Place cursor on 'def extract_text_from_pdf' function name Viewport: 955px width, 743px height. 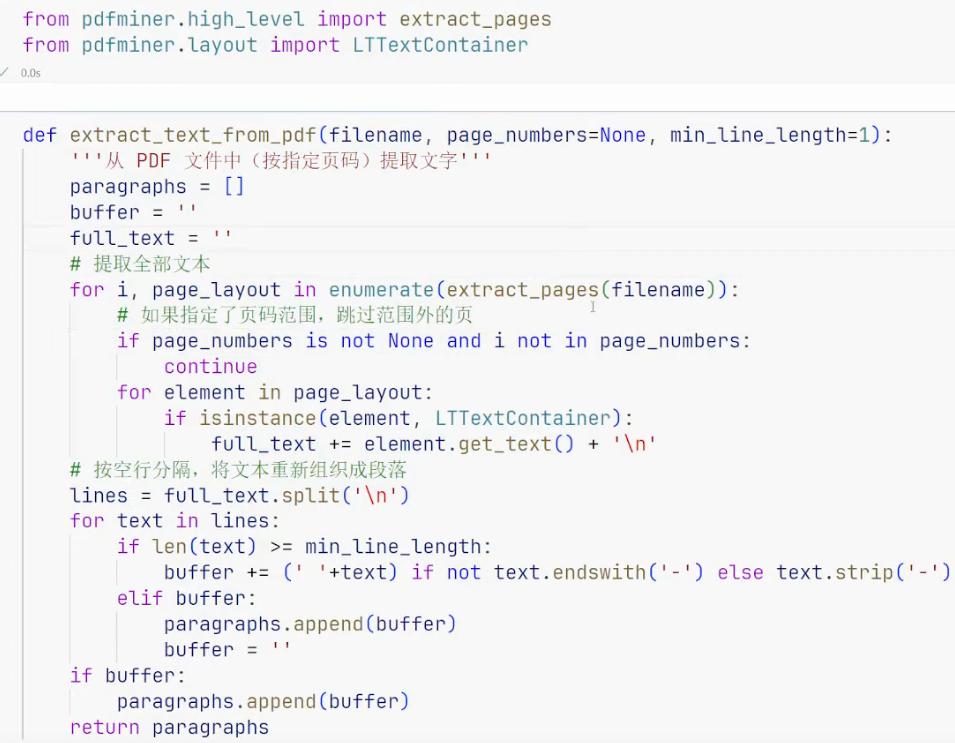click(193, 135)
